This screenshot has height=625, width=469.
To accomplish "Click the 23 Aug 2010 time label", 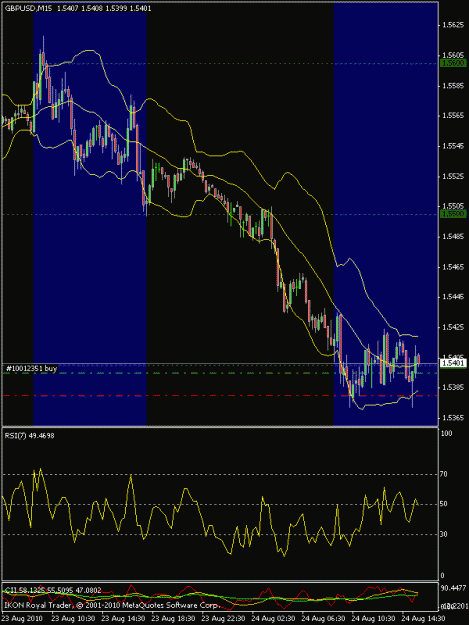I will (x=22, y=618).
